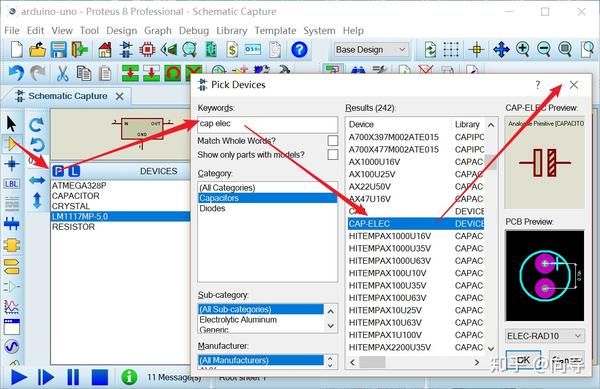Zoom out with magnifier minus

click(x=544, y=50)
